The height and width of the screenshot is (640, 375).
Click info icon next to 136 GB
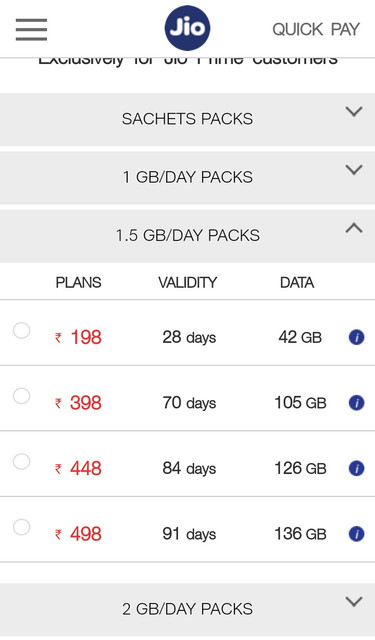tap(357, 534)
